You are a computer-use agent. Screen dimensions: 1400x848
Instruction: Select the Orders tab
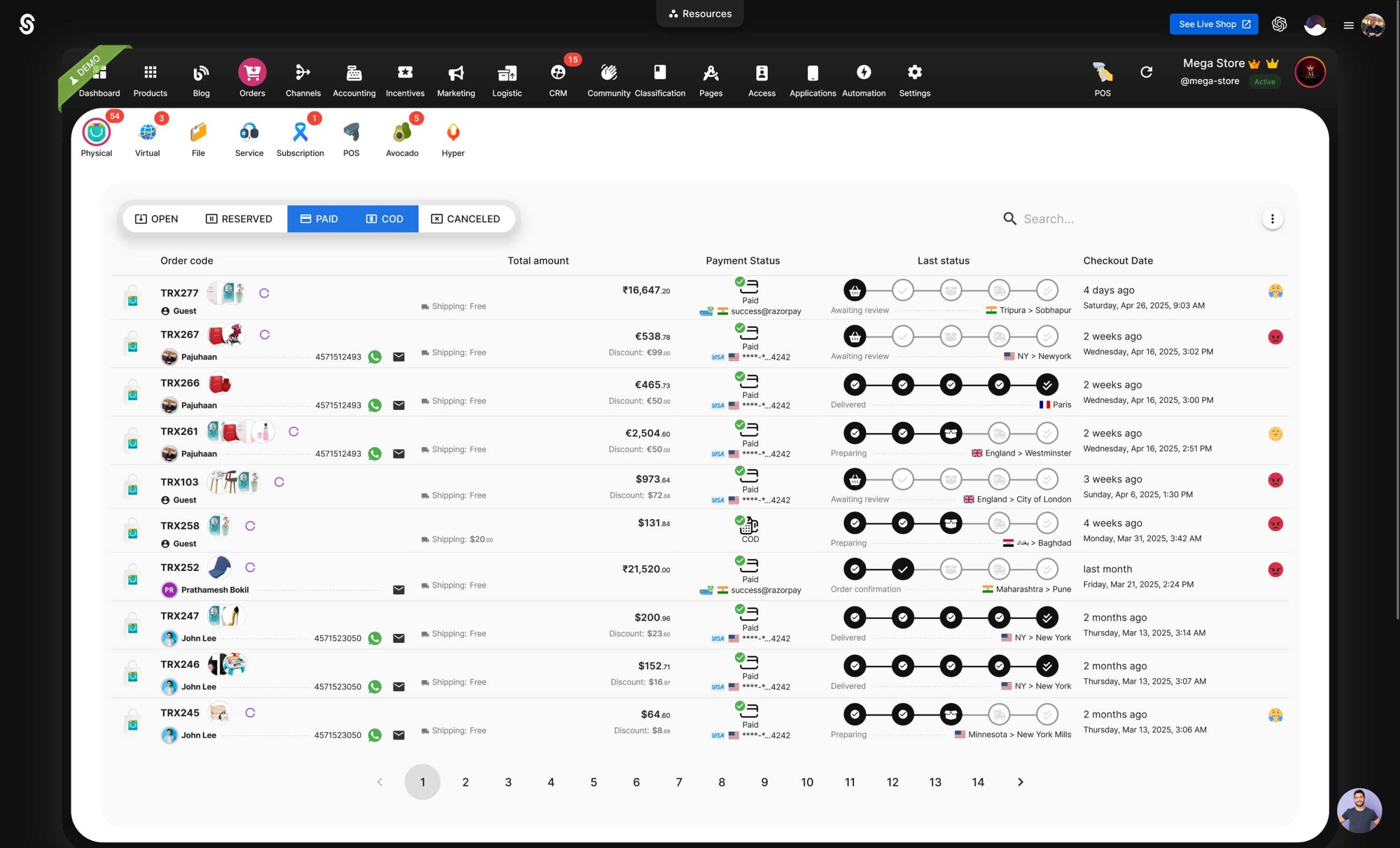[x=252, y=79]
